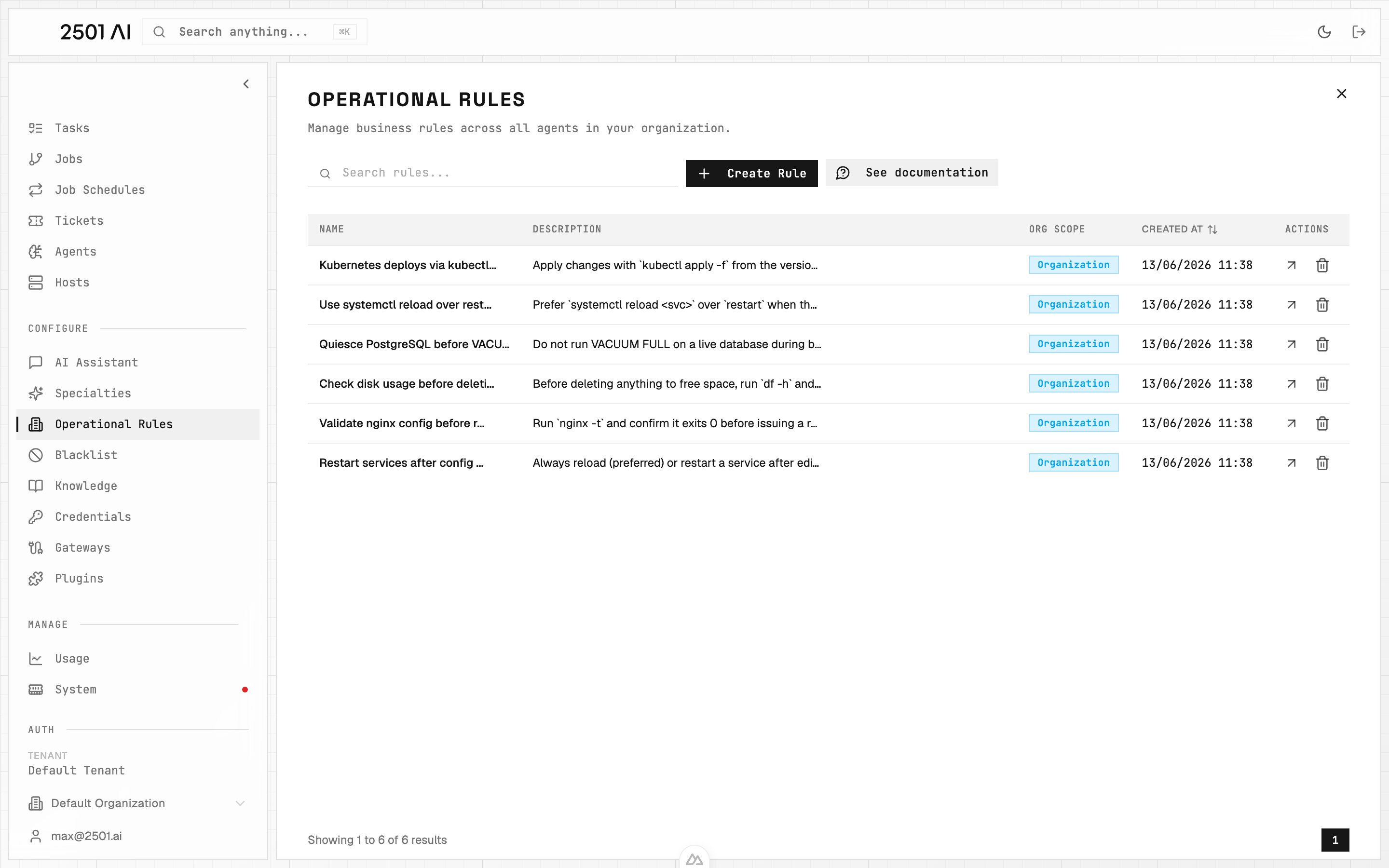Collapse the sidebar with the chevron
The image size is (1389, 868).
coord(246,84)
